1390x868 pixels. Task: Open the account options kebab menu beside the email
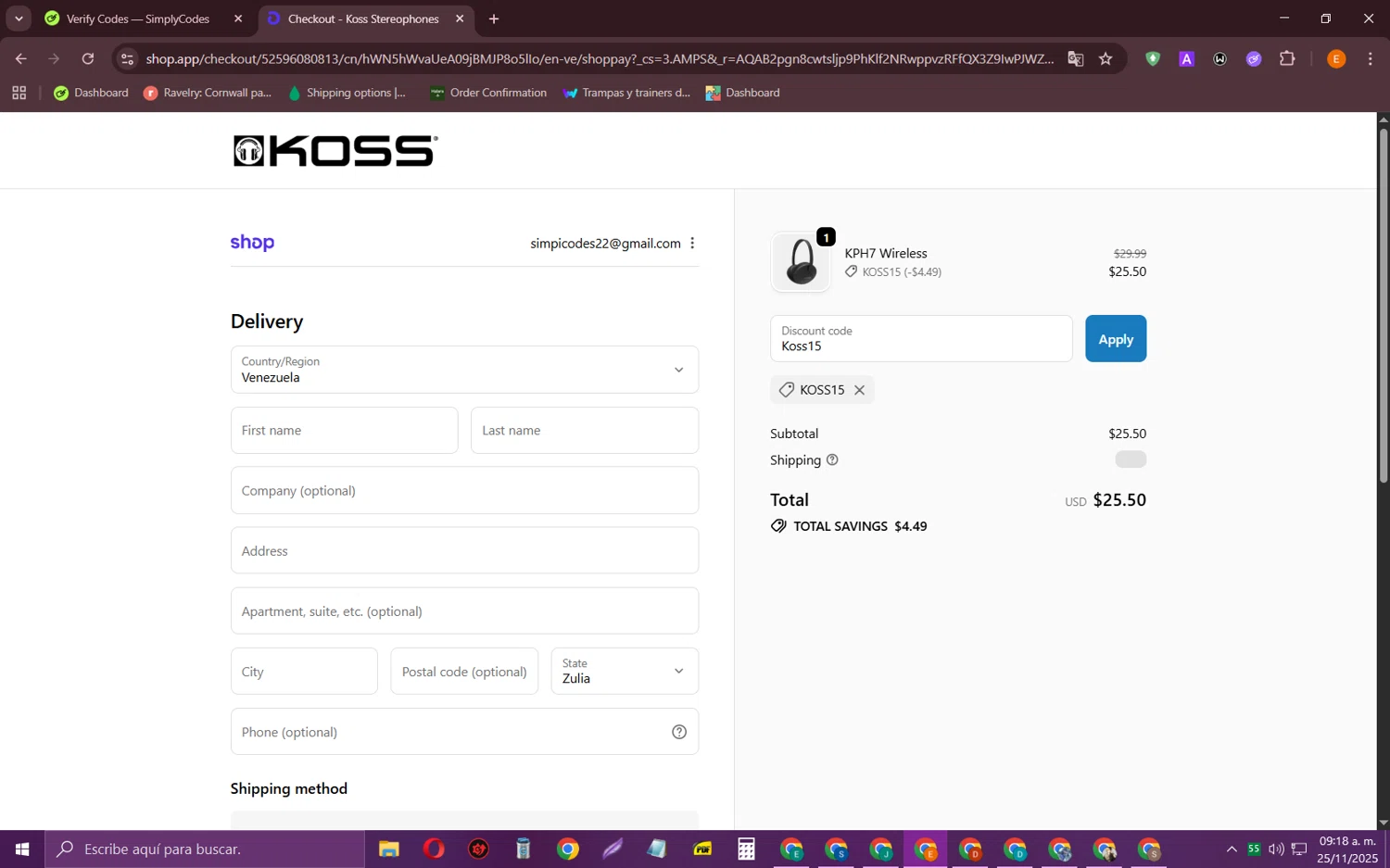[692, 243]
